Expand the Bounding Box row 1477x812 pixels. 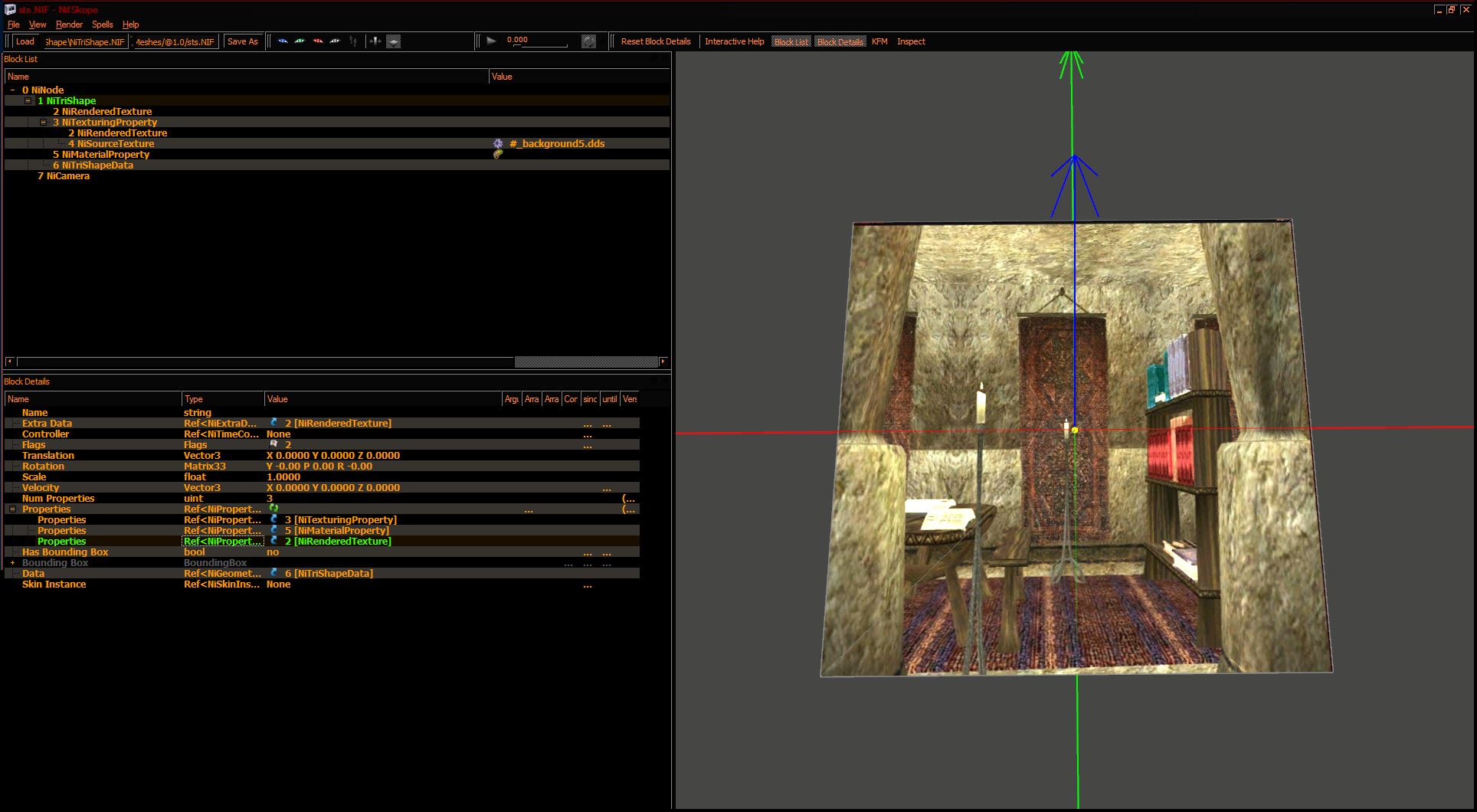coord(12,562)
